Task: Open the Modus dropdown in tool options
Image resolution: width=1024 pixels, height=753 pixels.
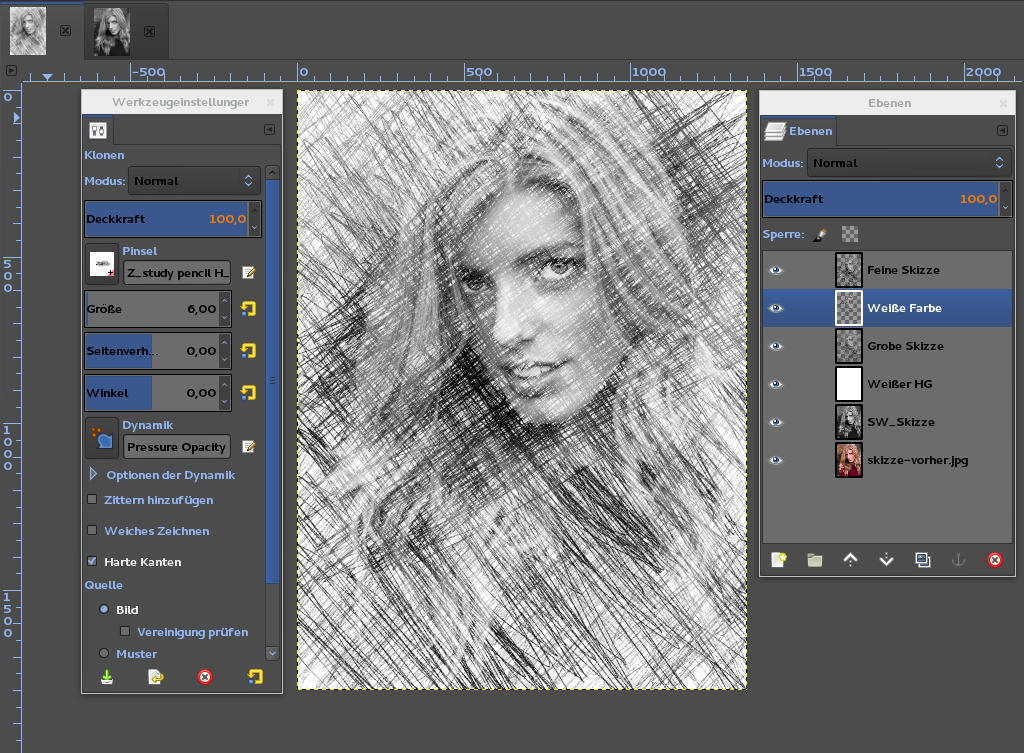Action: click(x=195, y=181)
